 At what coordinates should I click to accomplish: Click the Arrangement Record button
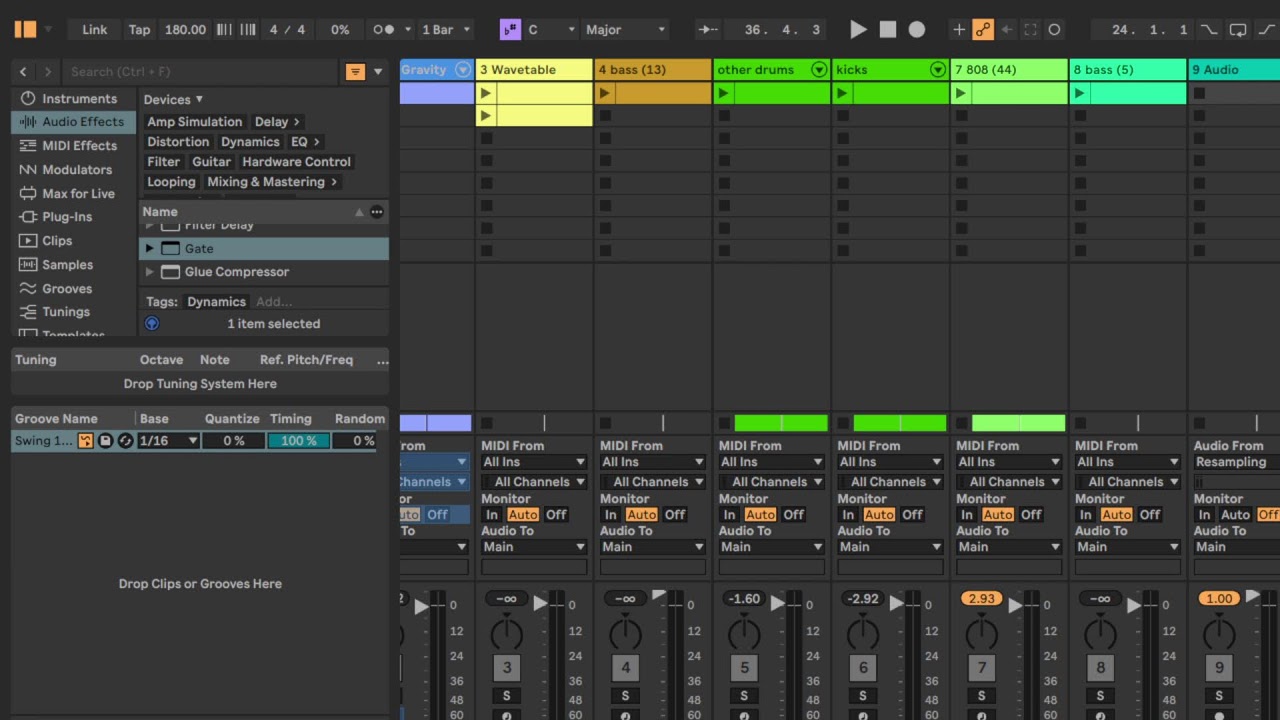(x=916, y=29)
